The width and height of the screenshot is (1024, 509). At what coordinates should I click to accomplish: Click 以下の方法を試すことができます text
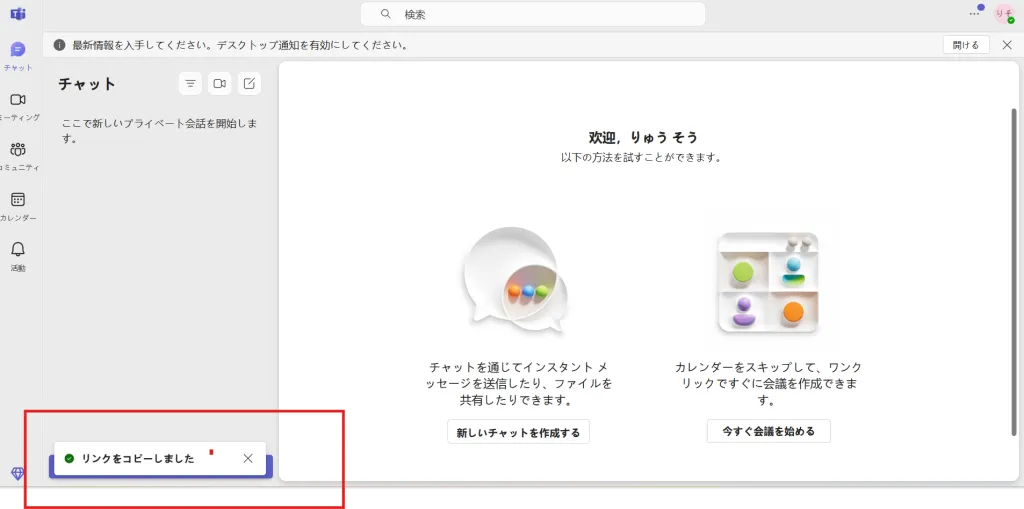click(643, 157)
